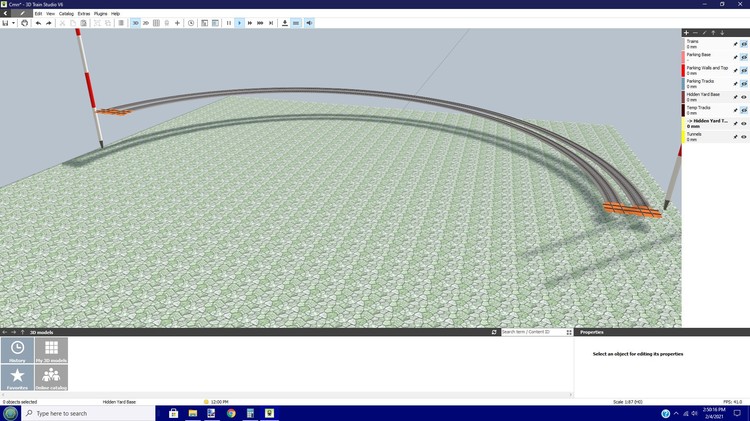The height and width of the screenshot is (421, 750).
Task: Click the catalog grid view icon
Action: [569, 332]
